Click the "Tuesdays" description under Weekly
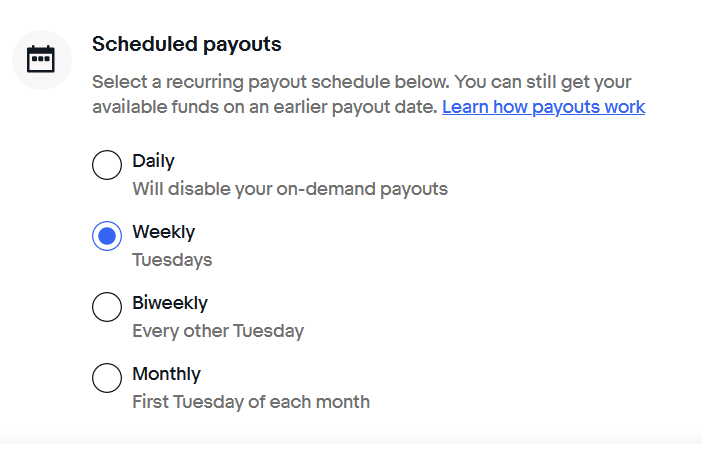702x452 pixels. 172,260
